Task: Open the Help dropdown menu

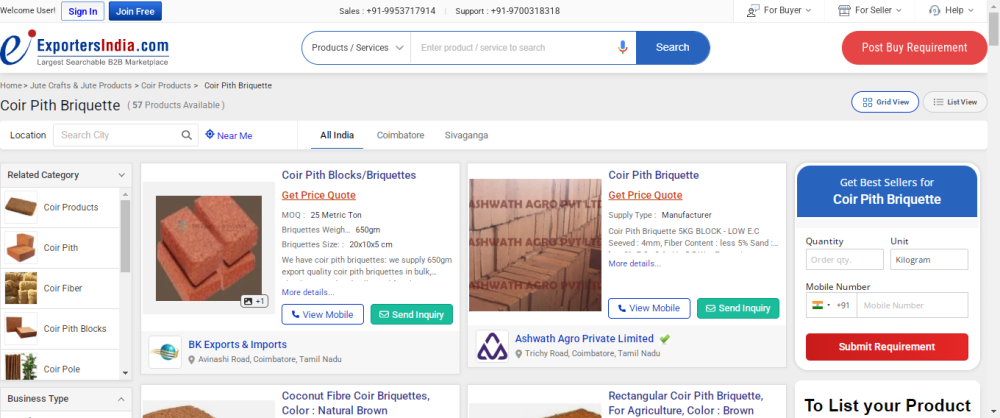Action: point(952,10)
